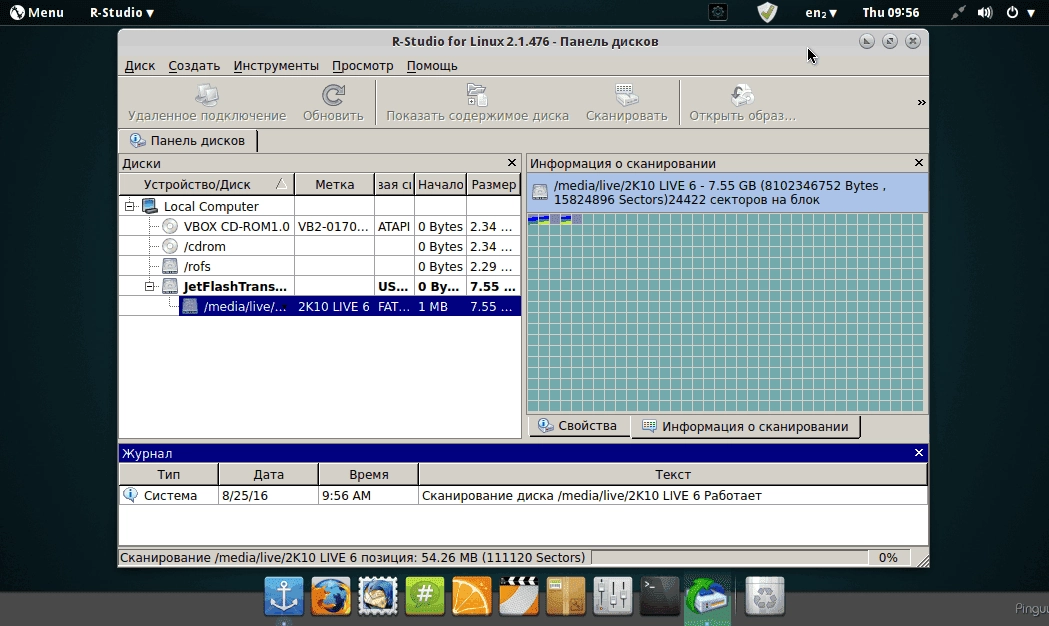This screenshot has height=626, width=1049.
Task: Collapse the JetFlashTrans device node
Action: tap(150, 286)
